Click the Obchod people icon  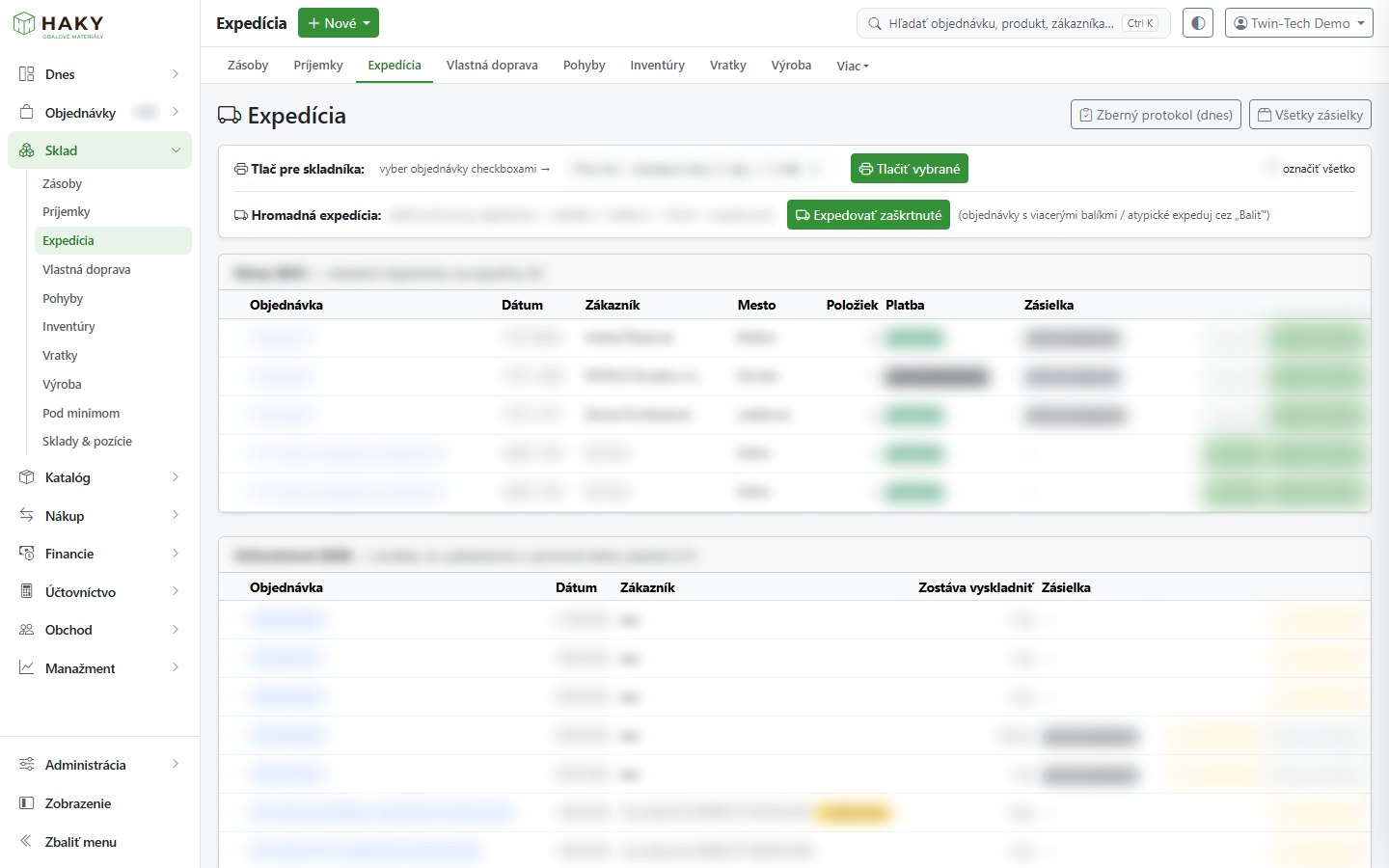(27, 630)
